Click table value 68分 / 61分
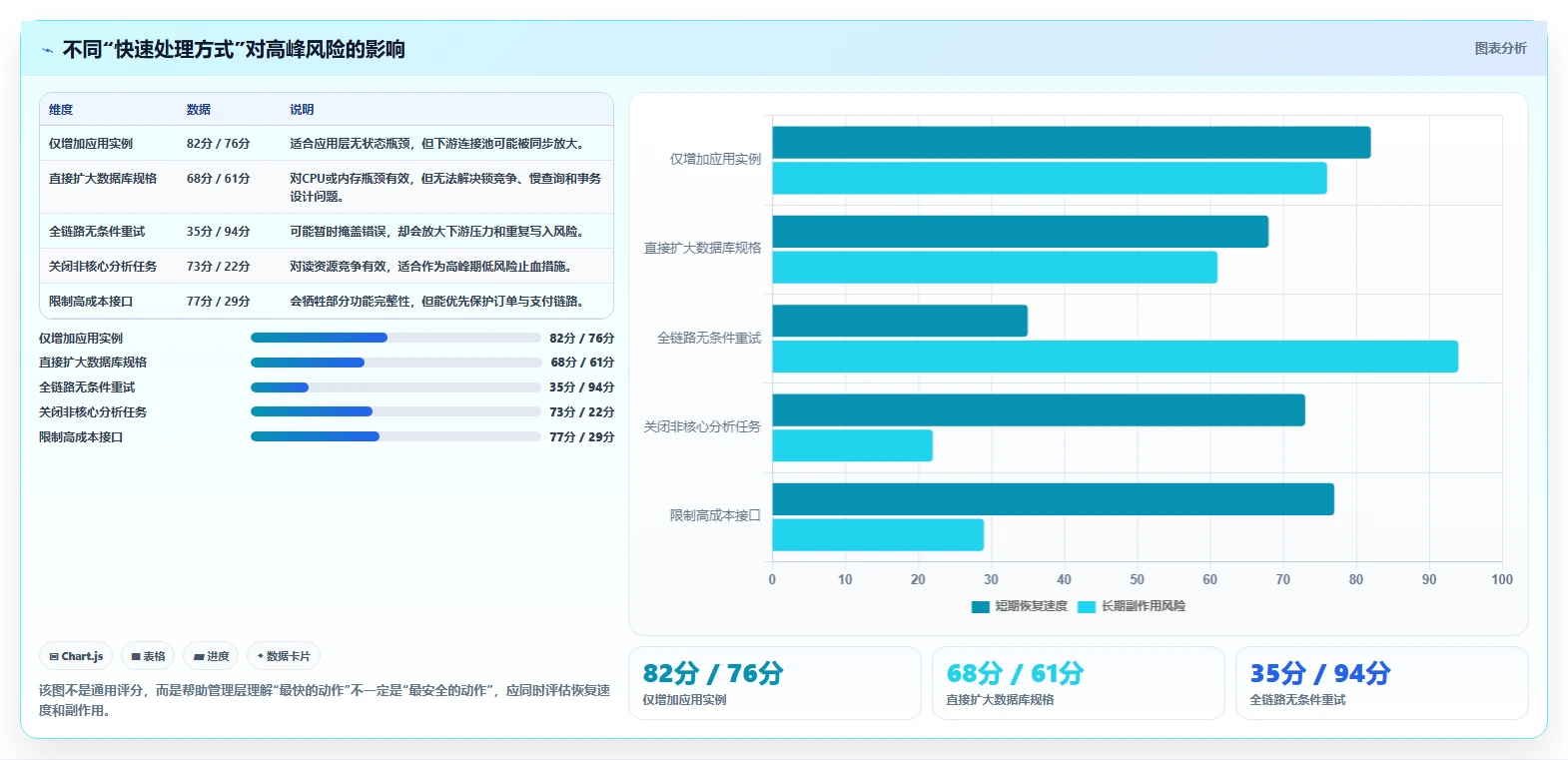This screenshot has width=1568, height=760. click(218, 179)
